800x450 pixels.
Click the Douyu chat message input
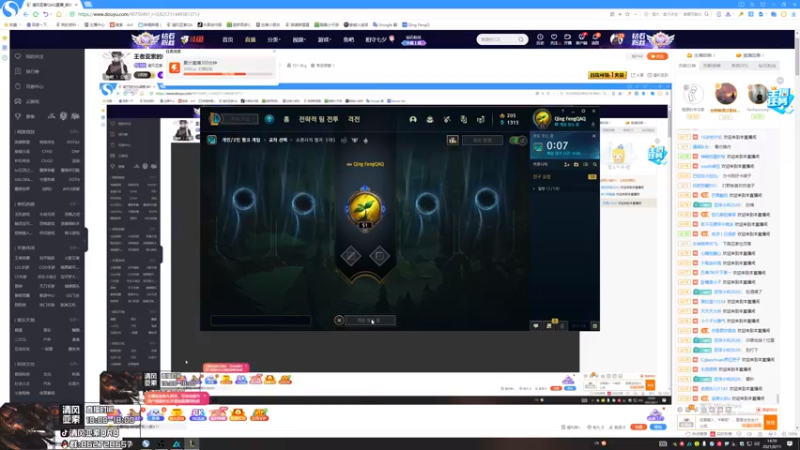(x=730, y=422)
